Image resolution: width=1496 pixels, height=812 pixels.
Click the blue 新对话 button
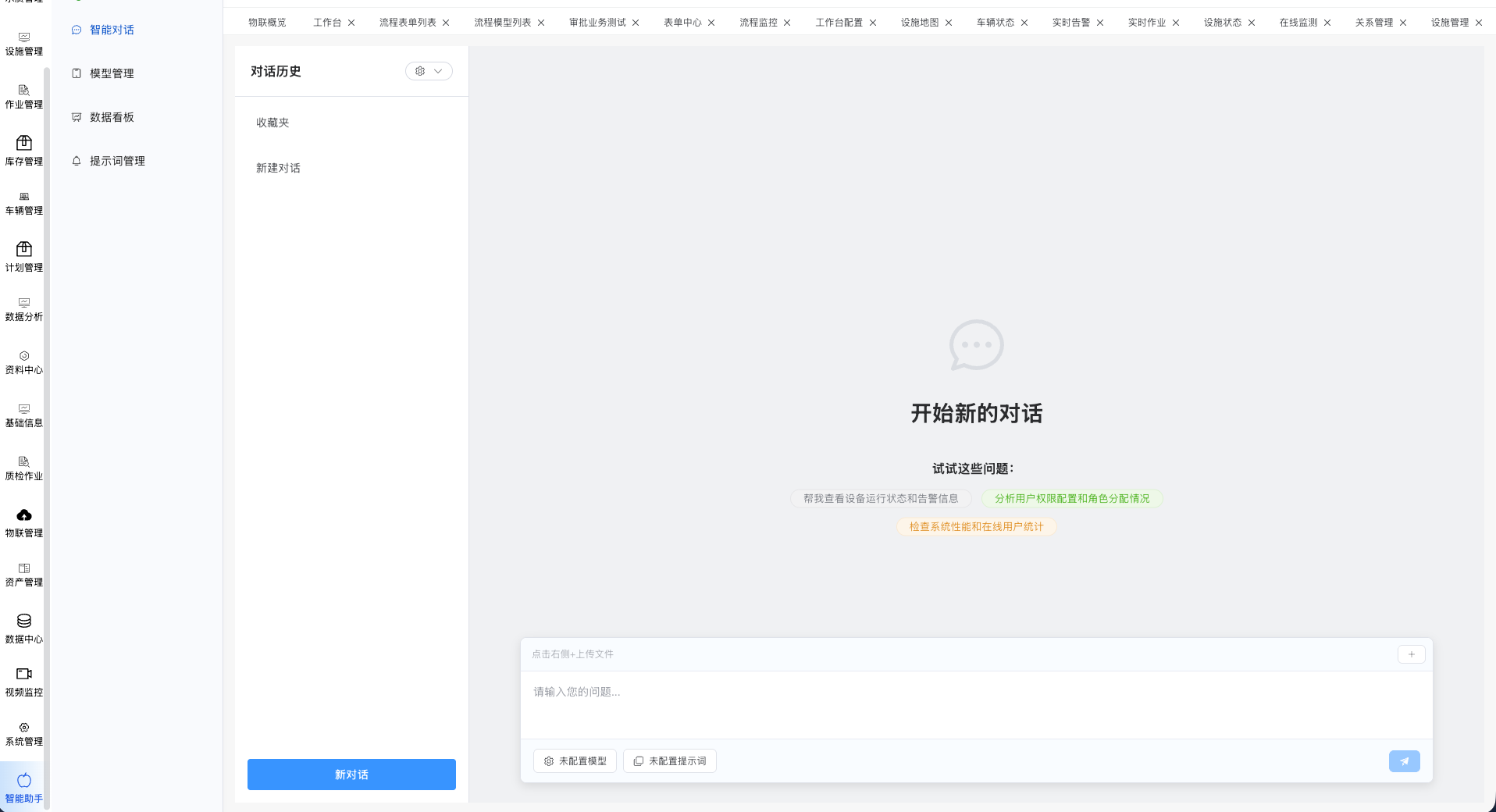(x=351, y=775)
